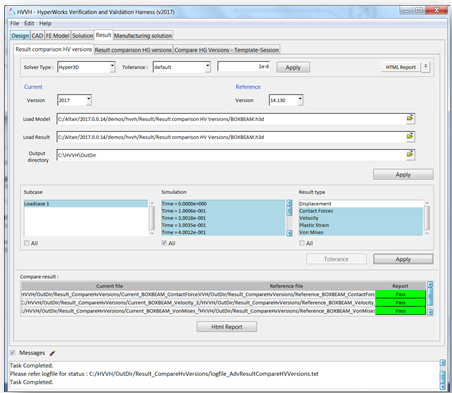Open Result comparison HG versions tab
Screen dimensions: 452x393
pos(133,50)
